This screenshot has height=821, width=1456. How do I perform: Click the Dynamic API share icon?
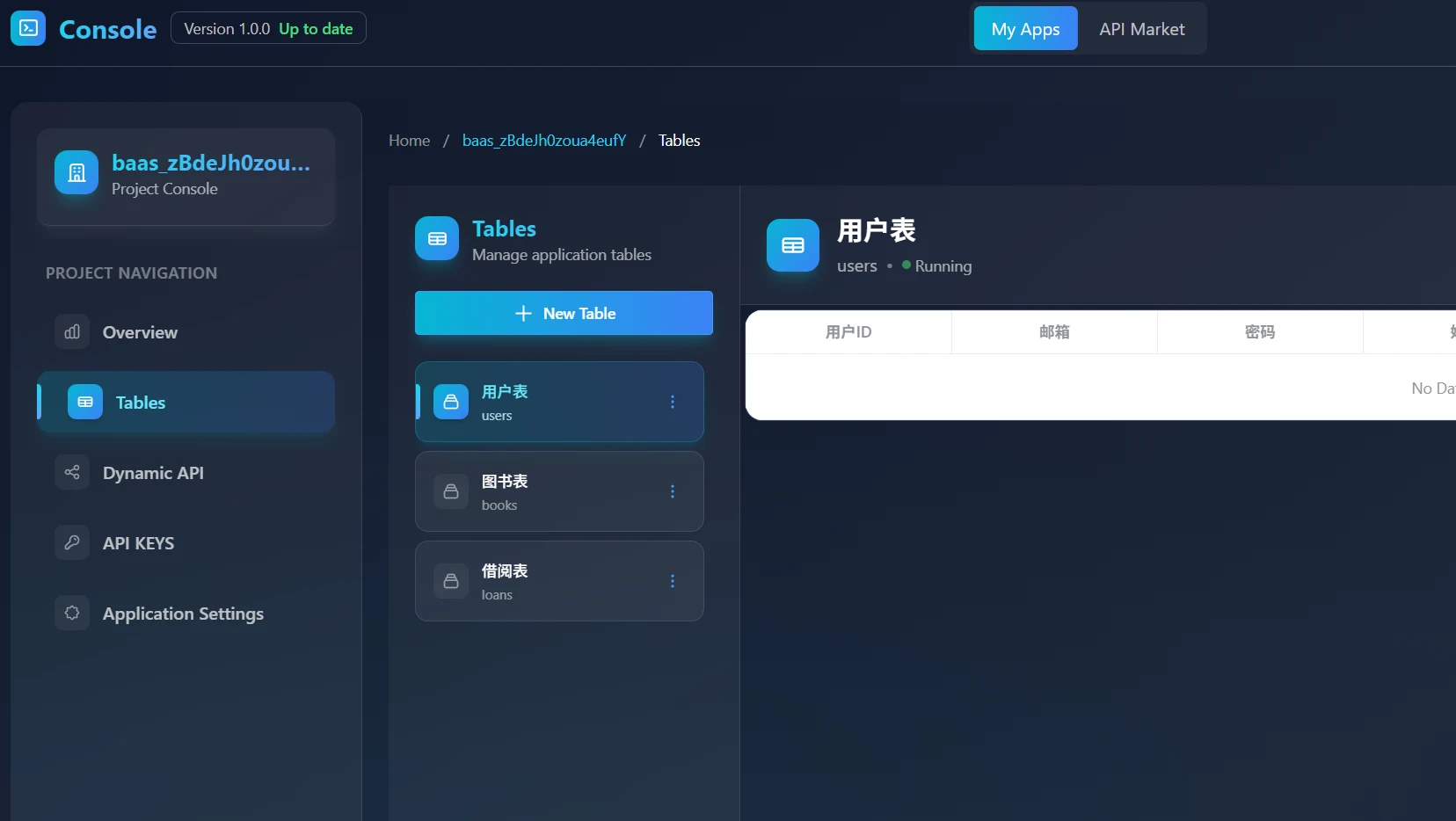[72, 473]
